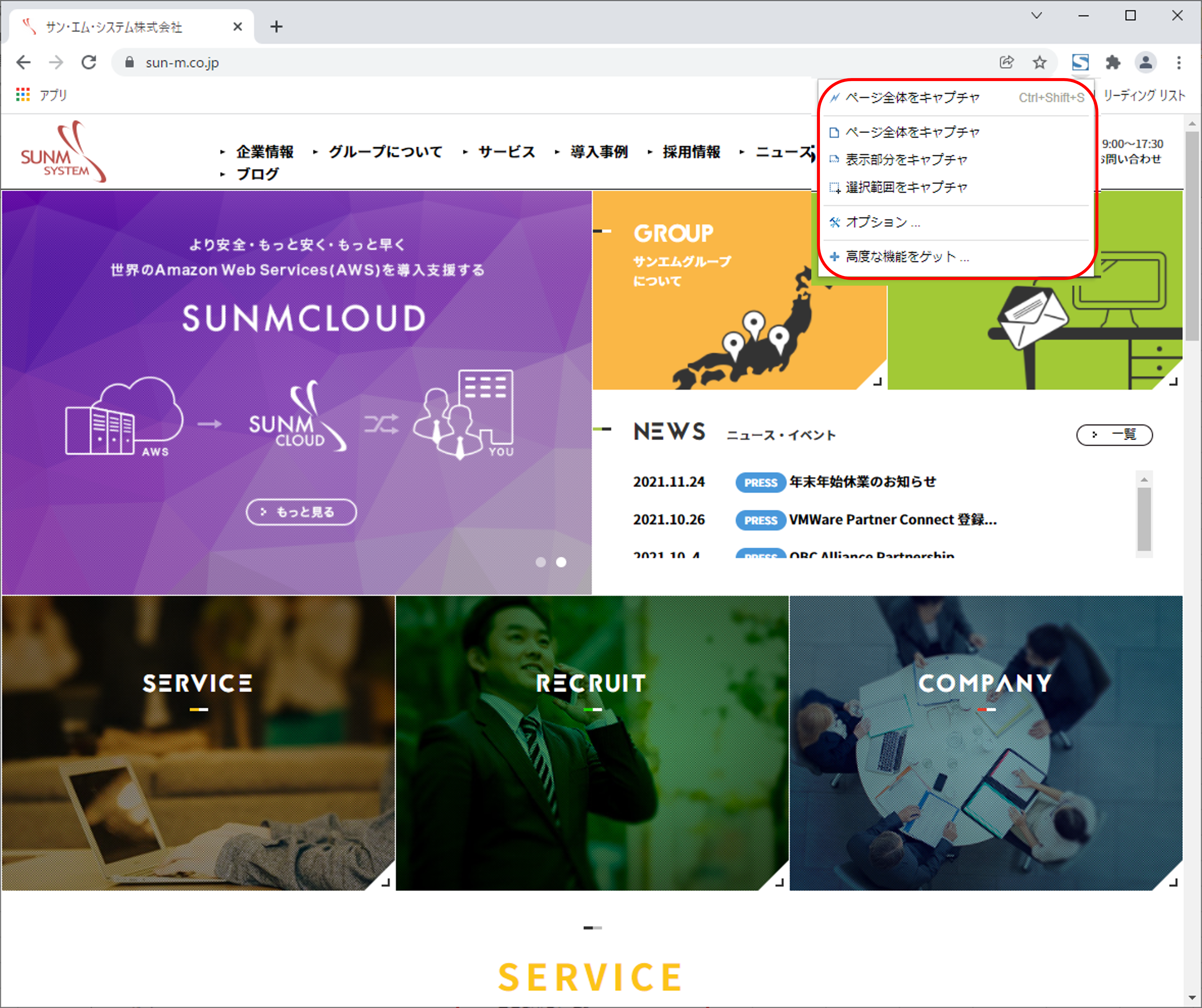1202x1008 pixels.
Task: Click the padlock site info icon
Action: click(x=129, y=62)
